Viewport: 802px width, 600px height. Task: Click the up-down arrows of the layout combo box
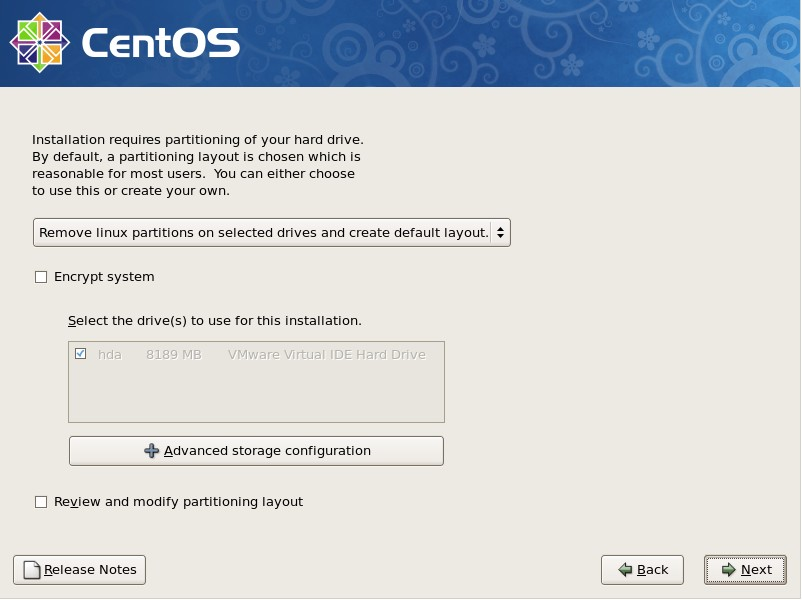(500, 233)
